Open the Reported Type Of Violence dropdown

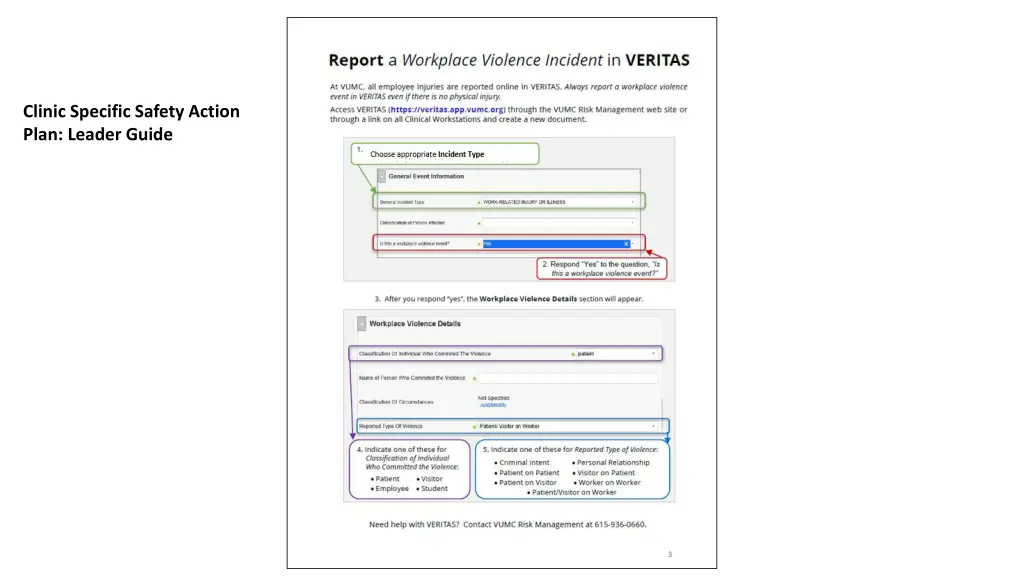pos(655,426)
